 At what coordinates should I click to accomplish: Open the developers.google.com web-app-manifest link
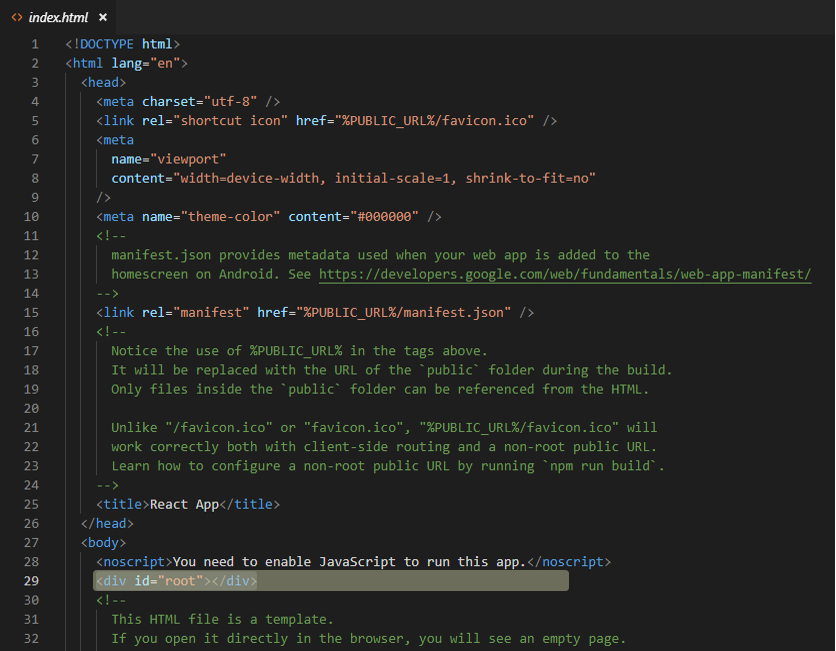coord(565,274)
